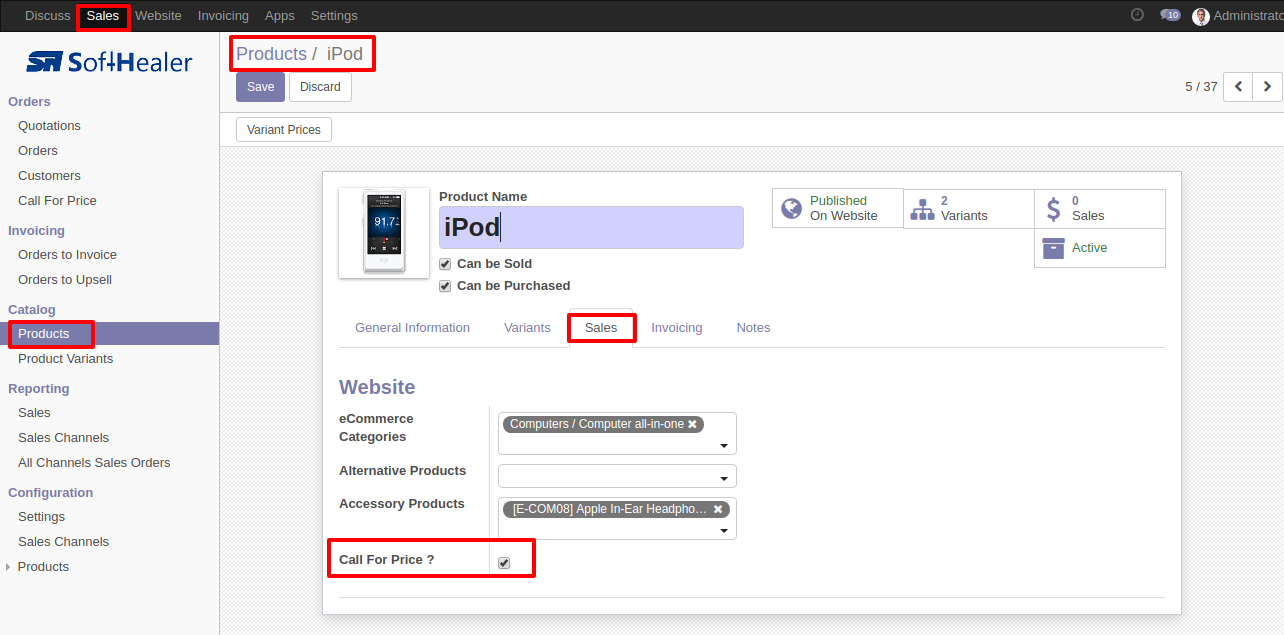Switch to the Notes tab
The width and height of the screenshot is (1284, 635).
(x=753, y=328)
